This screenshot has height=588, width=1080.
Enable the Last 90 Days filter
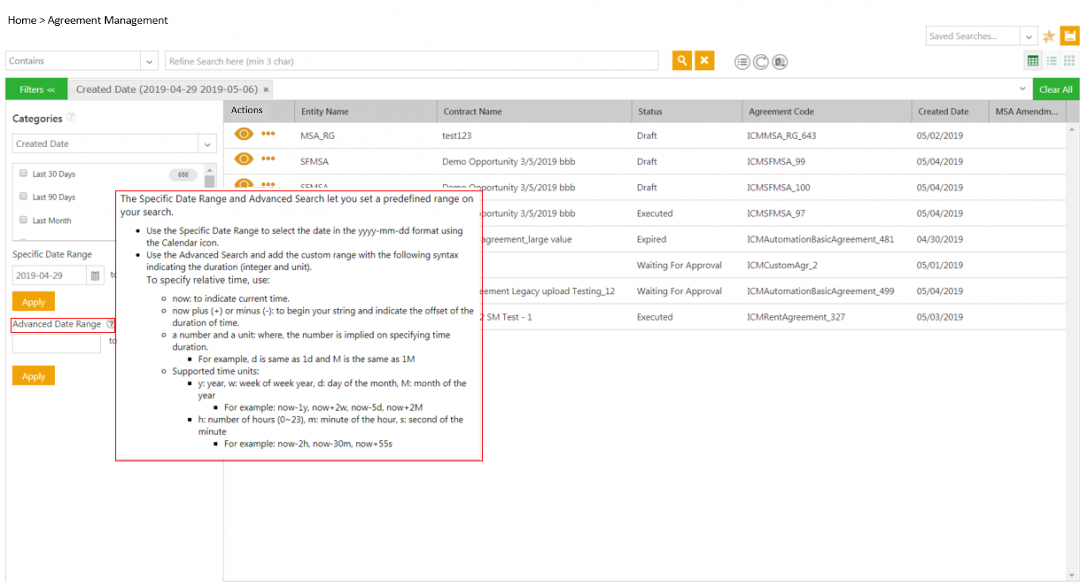(x=23, y=197)
